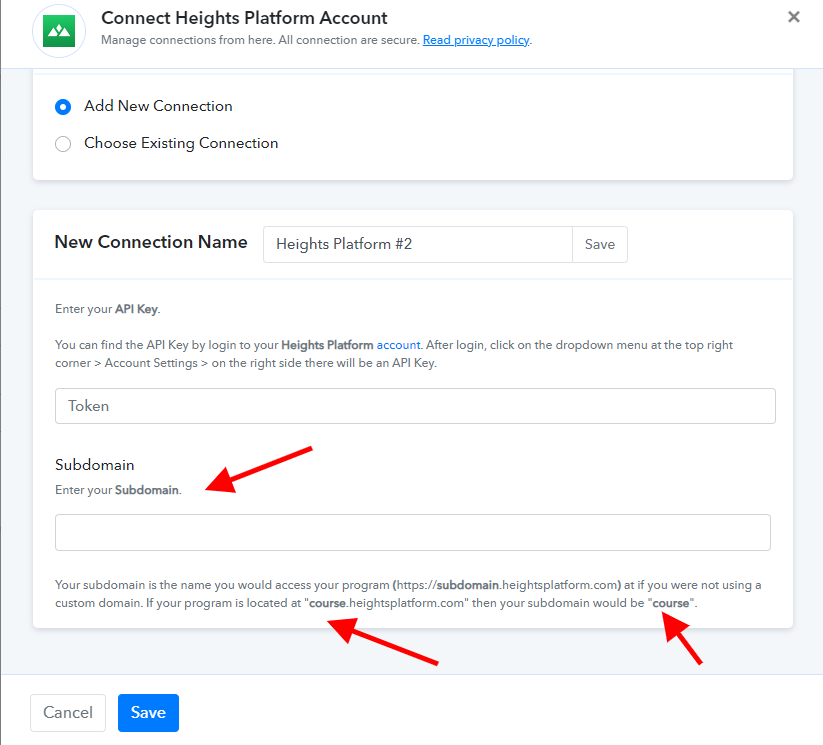This screenshot has height=745, width=823.
Task: Click the red arrow under final bold course
Action: (x=682, y=638)
